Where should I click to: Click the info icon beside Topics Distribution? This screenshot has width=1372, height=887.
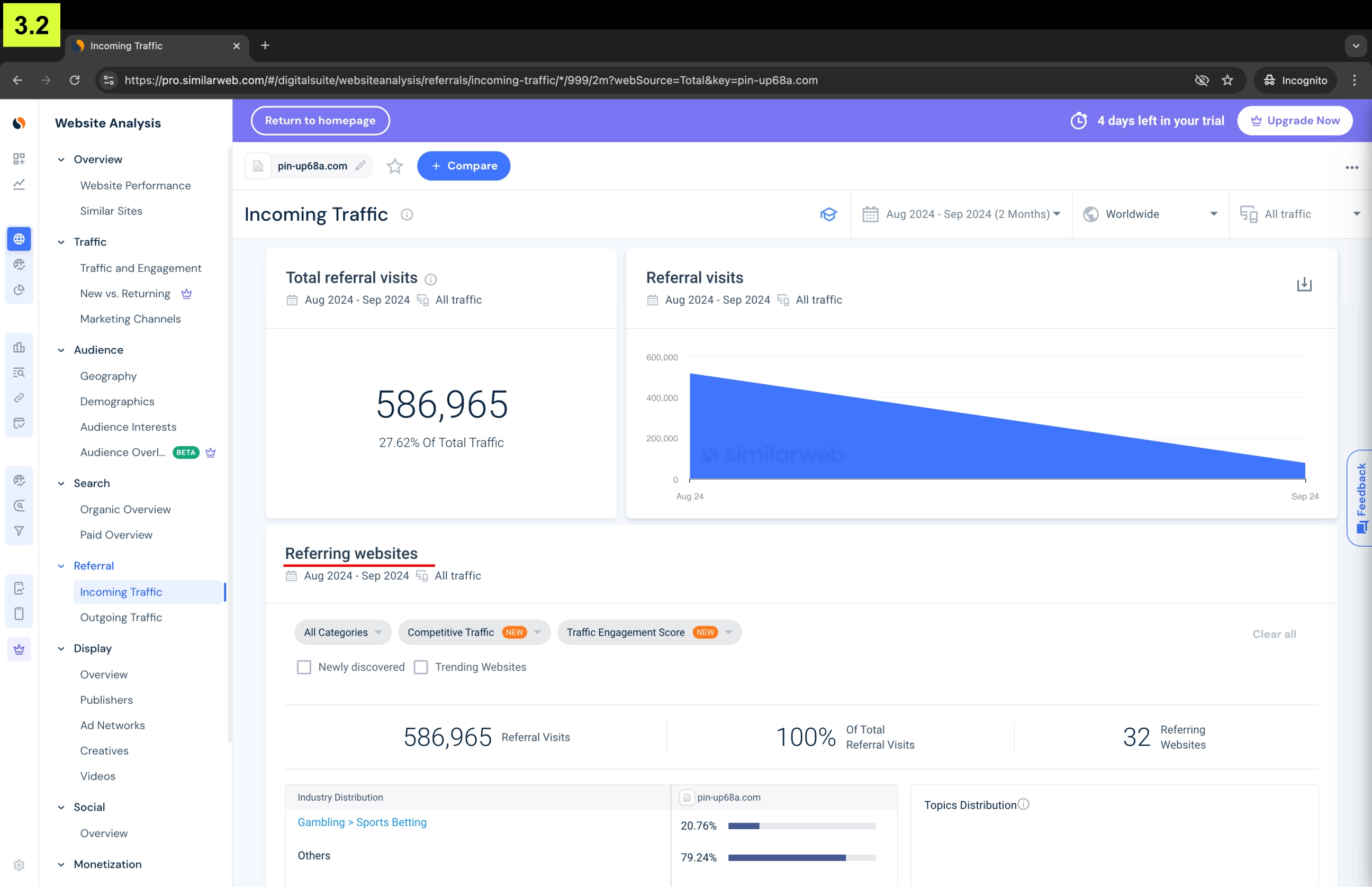1024,804
